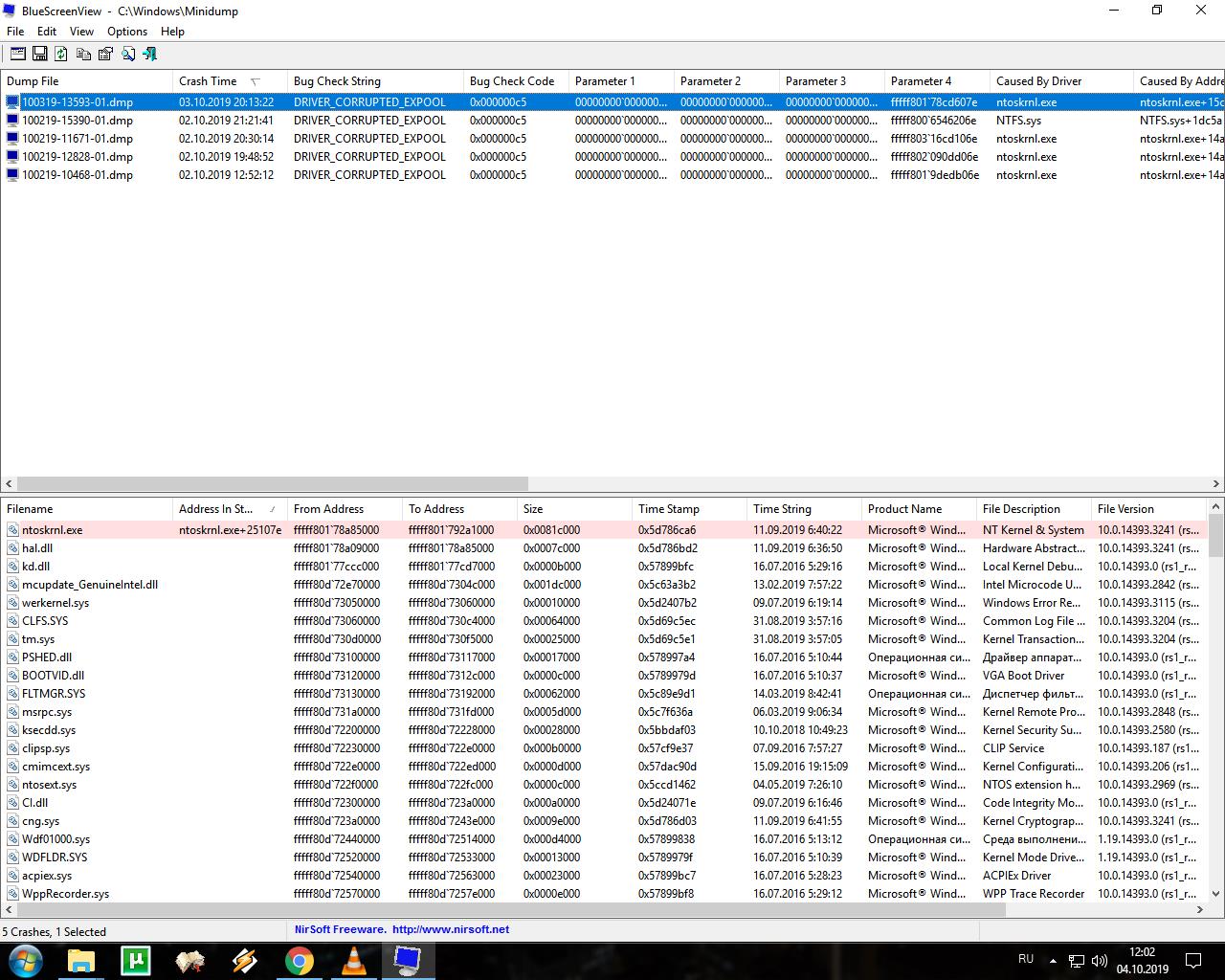The image size is (1225, 980).
Task: Click file icon next to kd.dll
Action: [x=12, y=567]
